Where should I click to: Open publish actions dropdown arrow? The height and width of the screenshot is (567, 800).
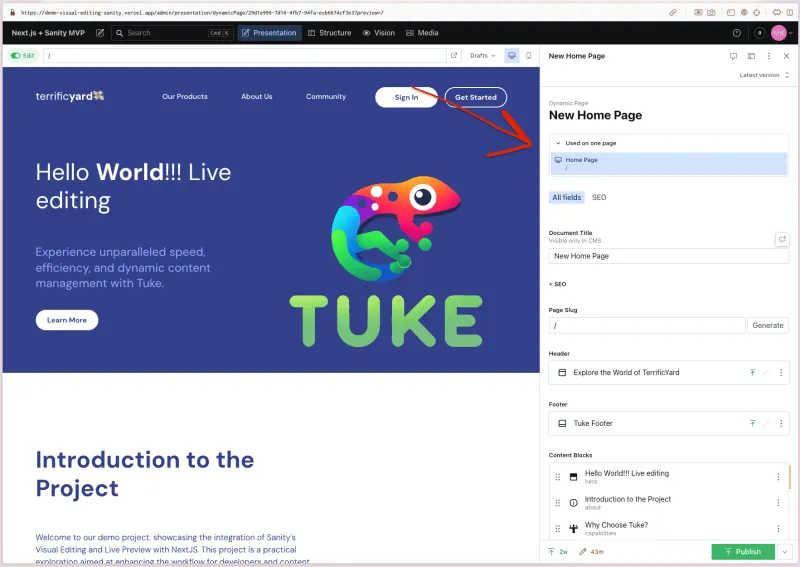click(x=785, y=551)
